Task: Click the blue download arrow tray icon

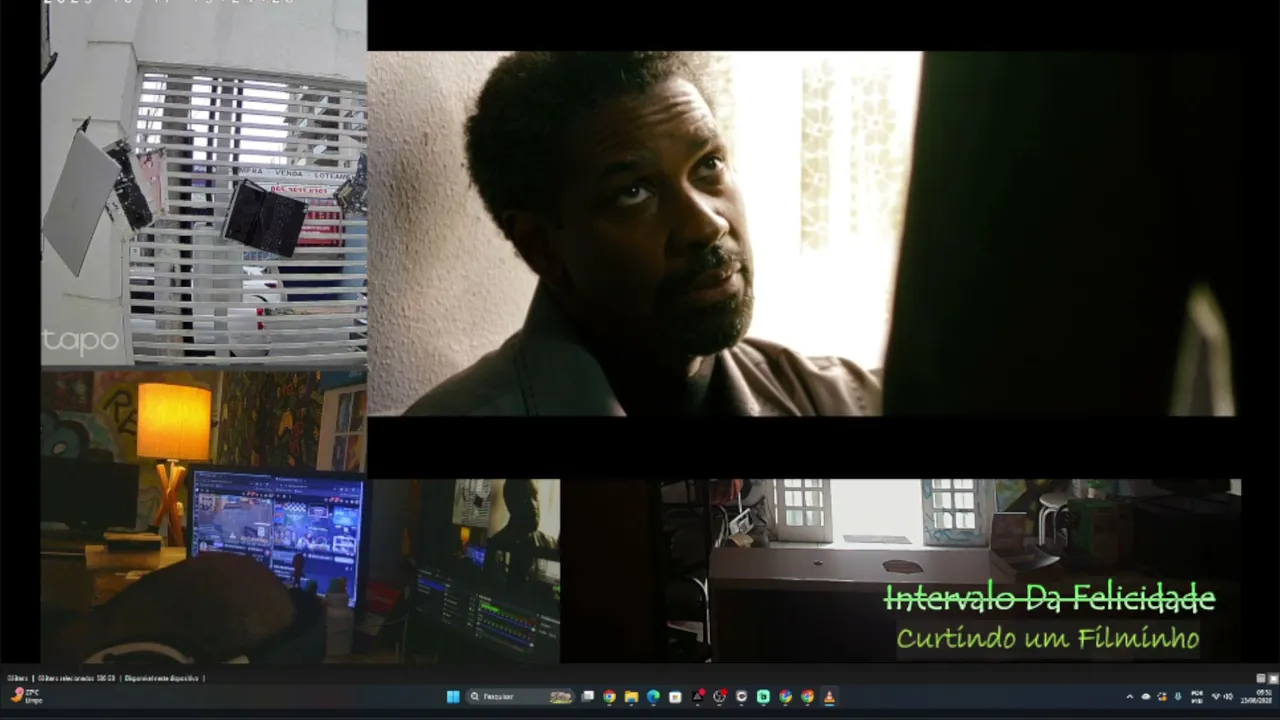Action: tap(1178, 697)
